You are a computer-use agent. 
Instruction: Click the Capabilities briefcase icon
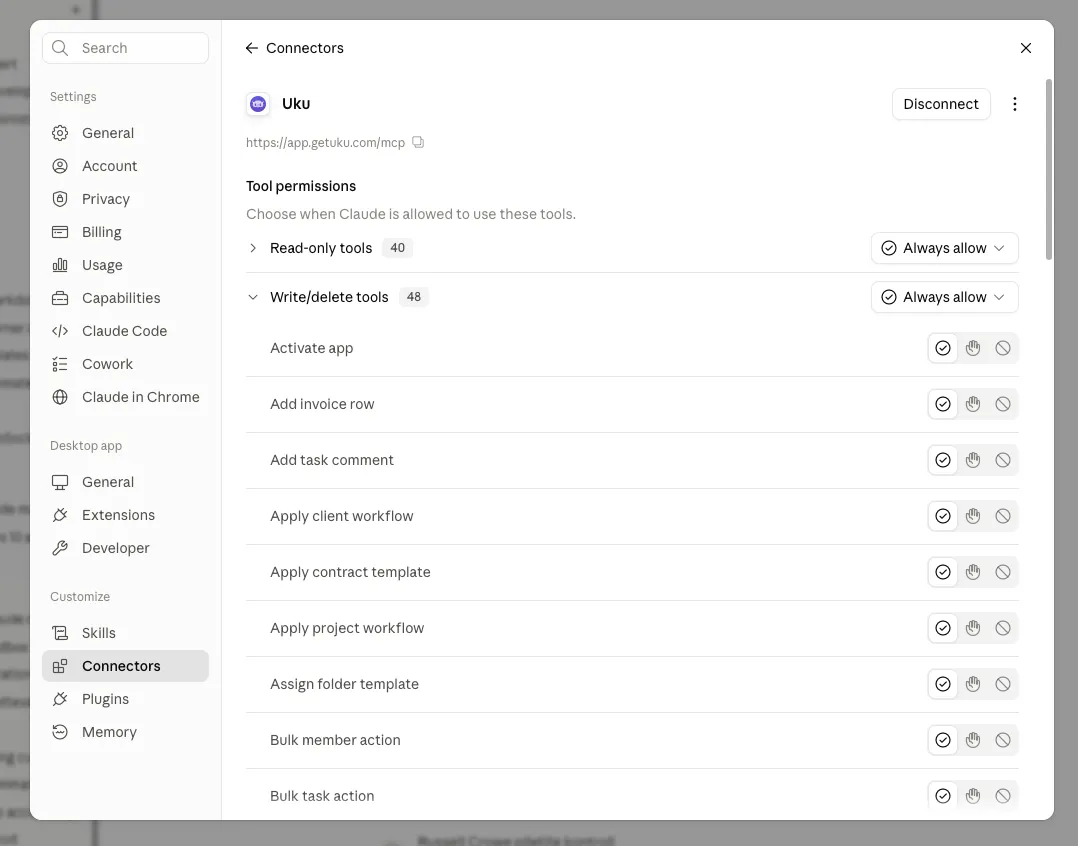point(60,298)
